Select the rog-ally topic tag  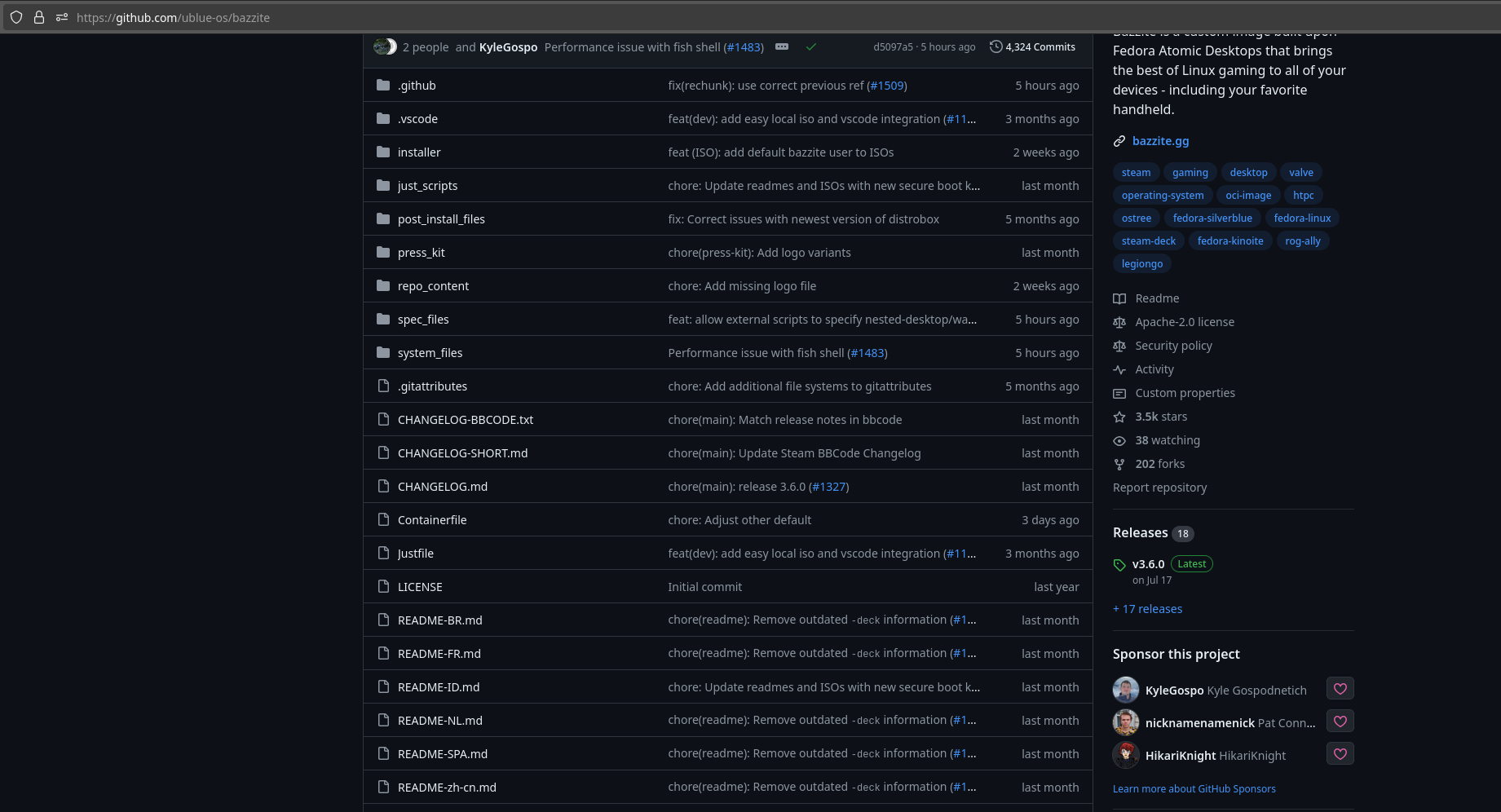click(x=1303, y=241)
